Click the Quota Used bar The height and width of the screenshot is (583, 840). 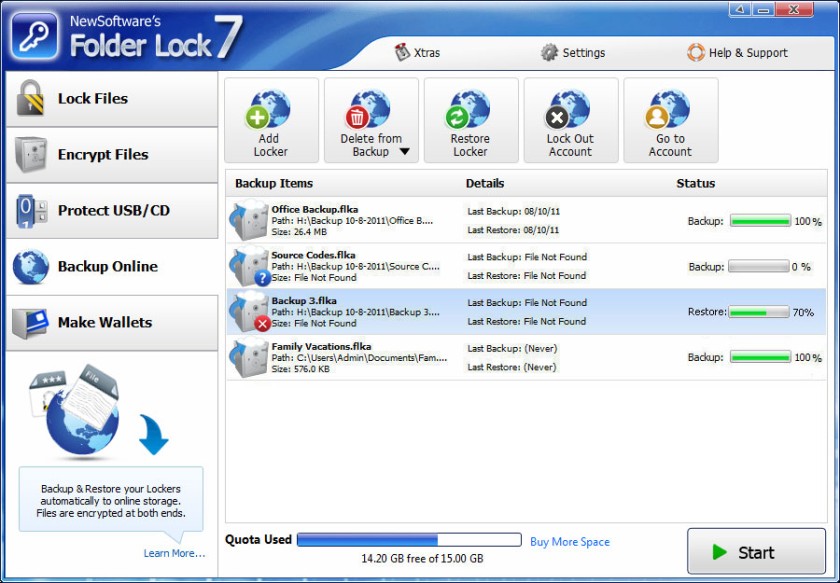point(409,540)
